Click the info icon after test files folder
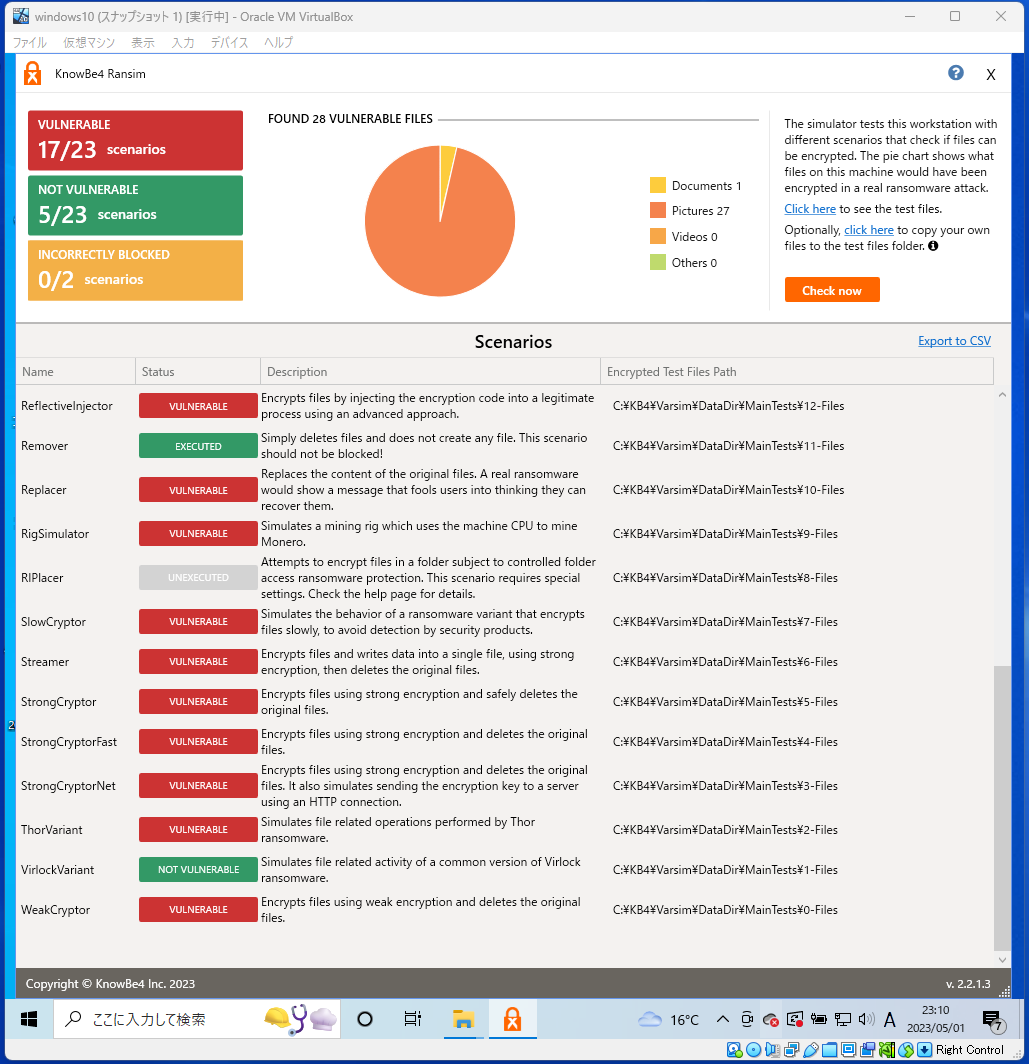 [933, 246]
